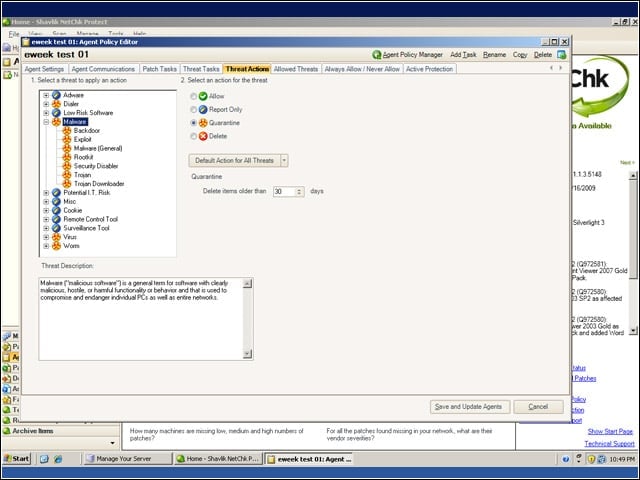This screenshot has height=480, width=640.
Task: Select Malware (General) in the tree
Action: point(98,149)
